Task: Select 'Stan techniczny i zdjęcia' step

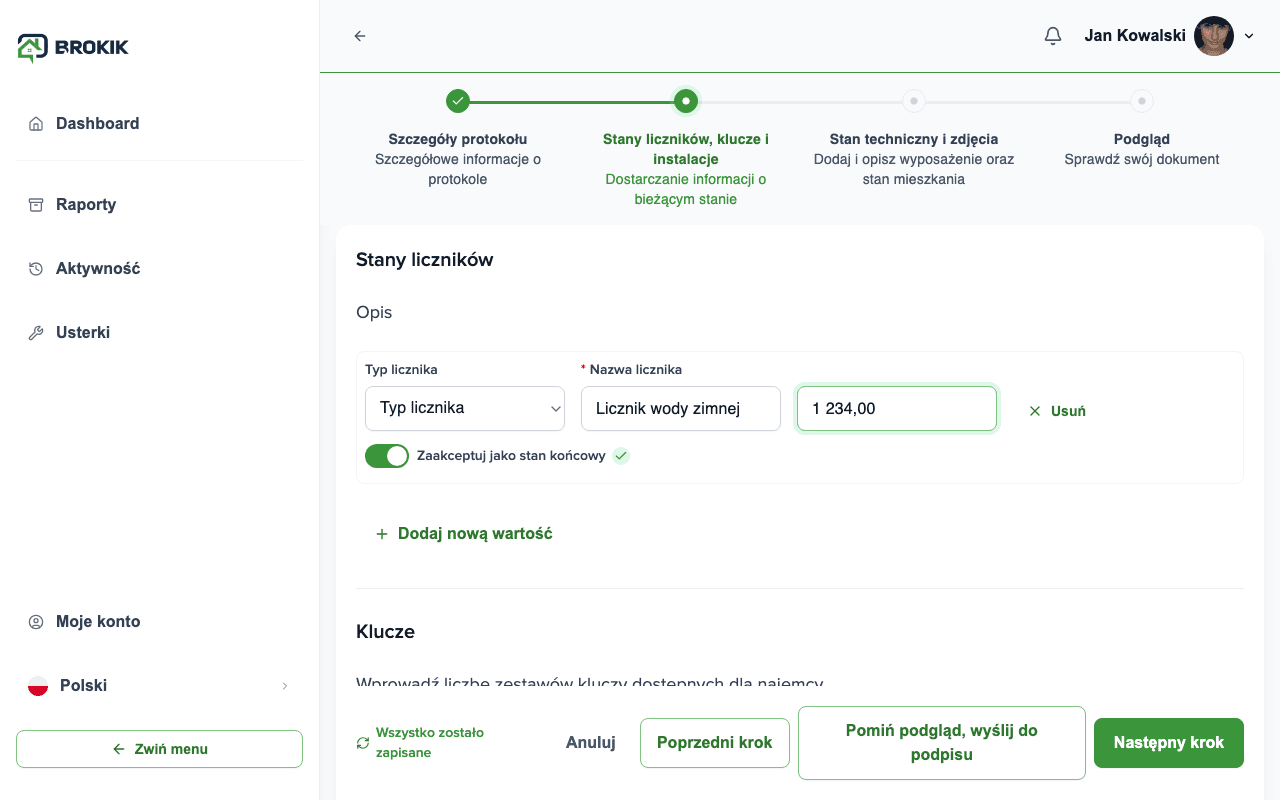Action: click(x=913, y=101)
